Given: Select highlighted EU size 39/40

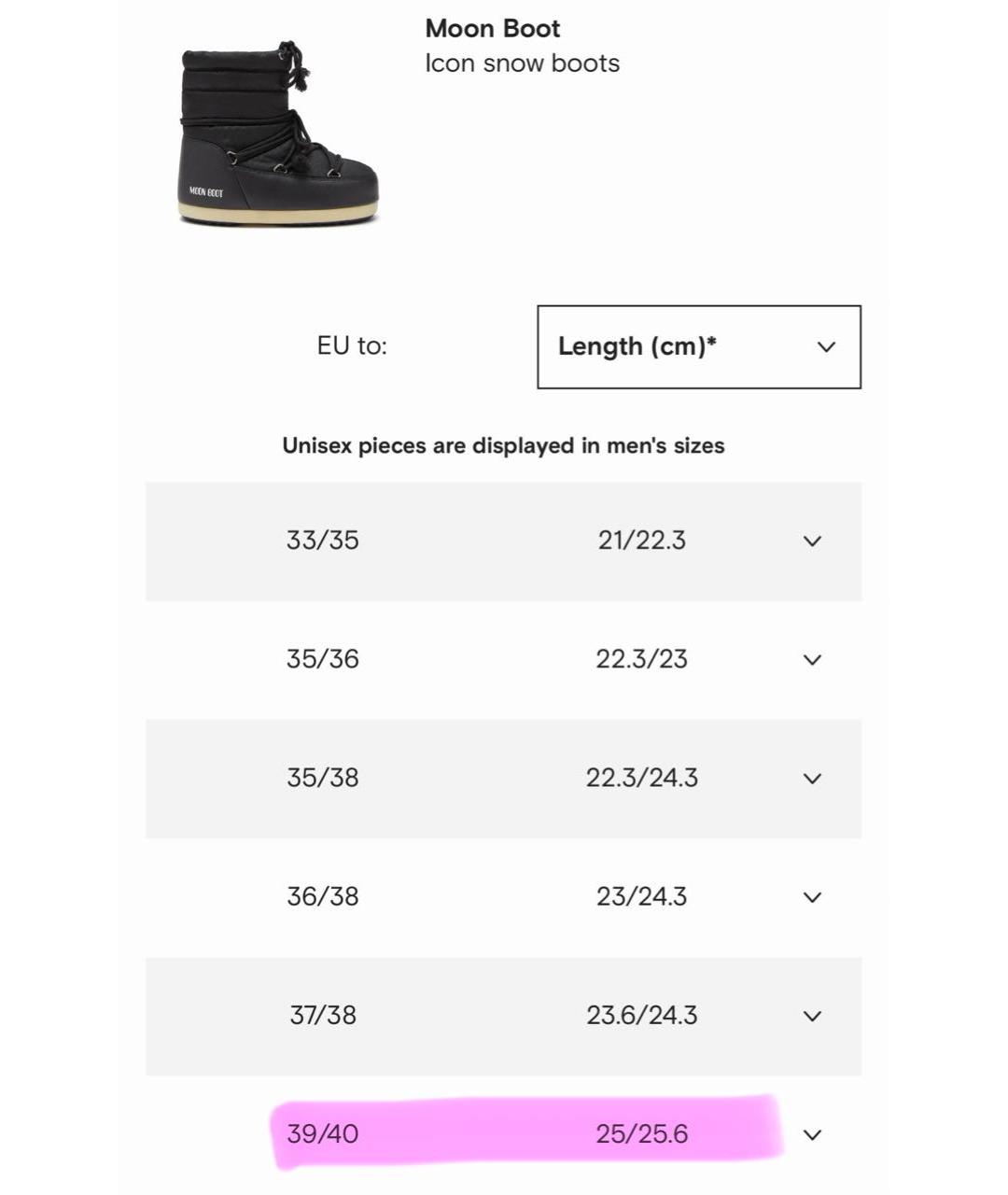Looking at the screenshot, I should (x=323, y=1134).
